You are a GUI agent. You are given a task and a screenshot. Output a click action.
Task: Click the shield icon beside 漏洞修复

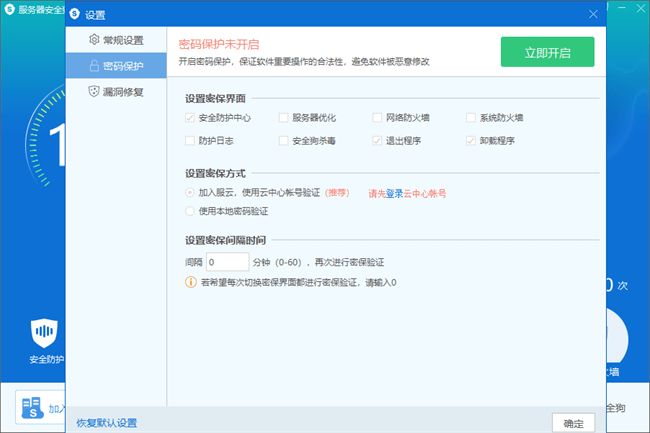pyautogui.click(x=94, y=92)
